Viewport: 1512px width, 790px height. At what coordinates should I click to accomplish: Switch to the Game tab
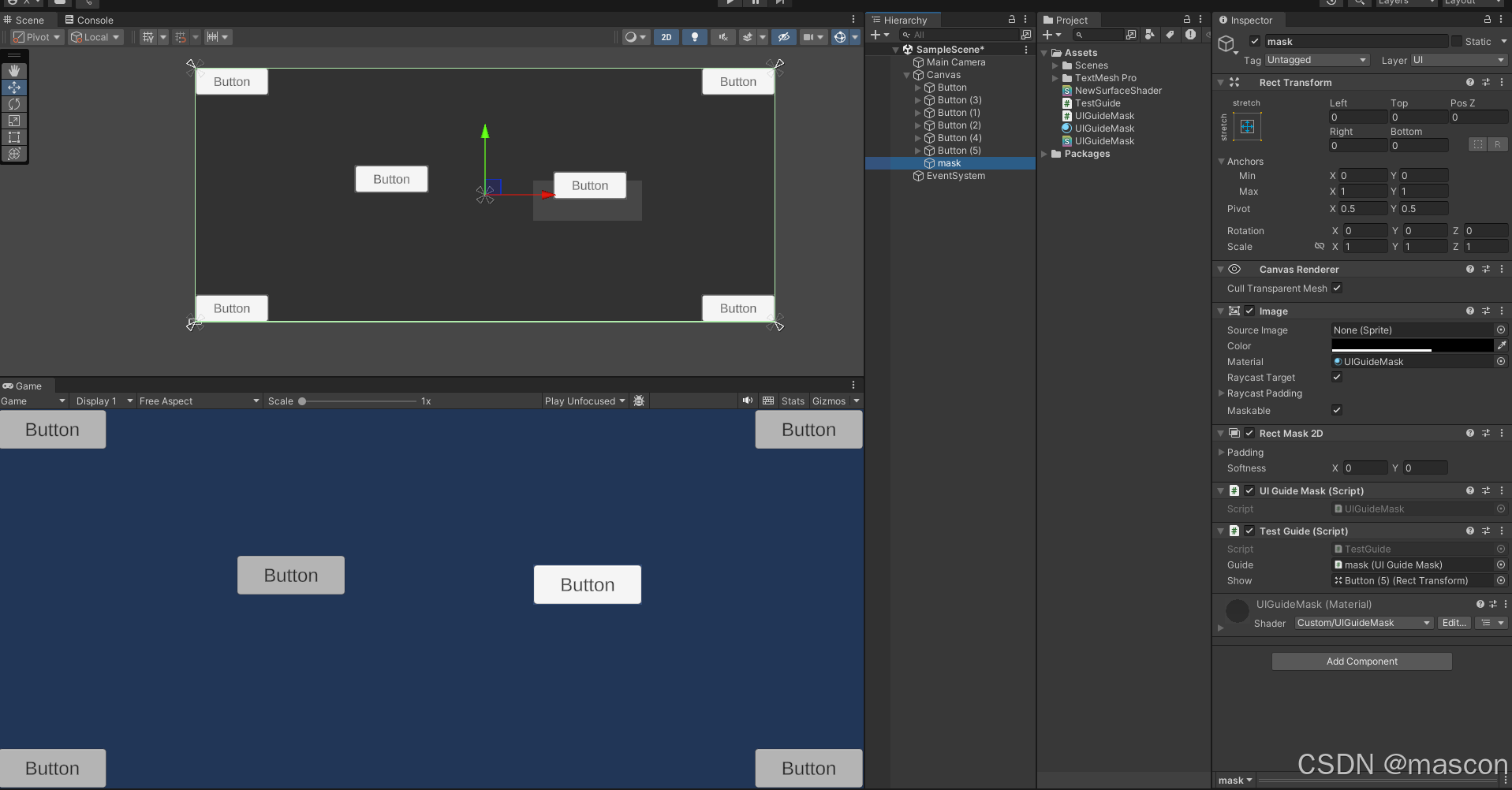pyautogui.click(x=24, y=386)
